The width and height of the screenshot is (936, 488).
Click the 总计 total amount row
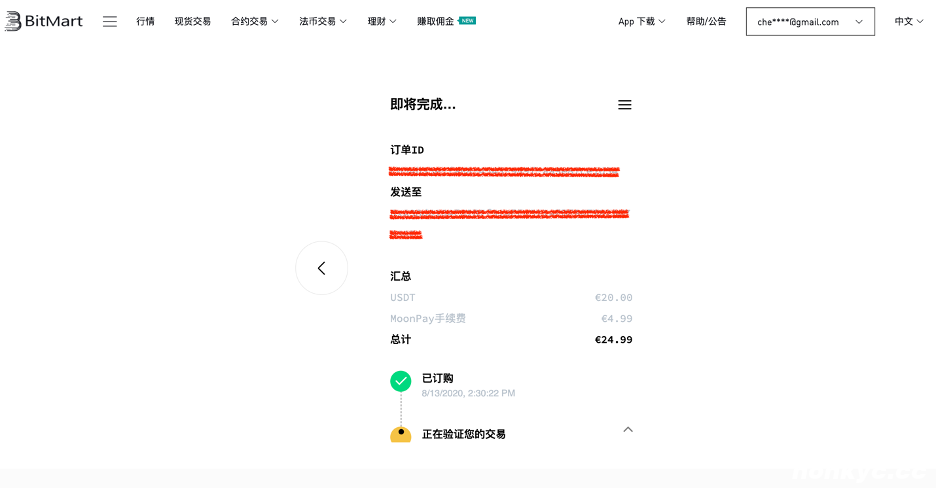(511, 340)
